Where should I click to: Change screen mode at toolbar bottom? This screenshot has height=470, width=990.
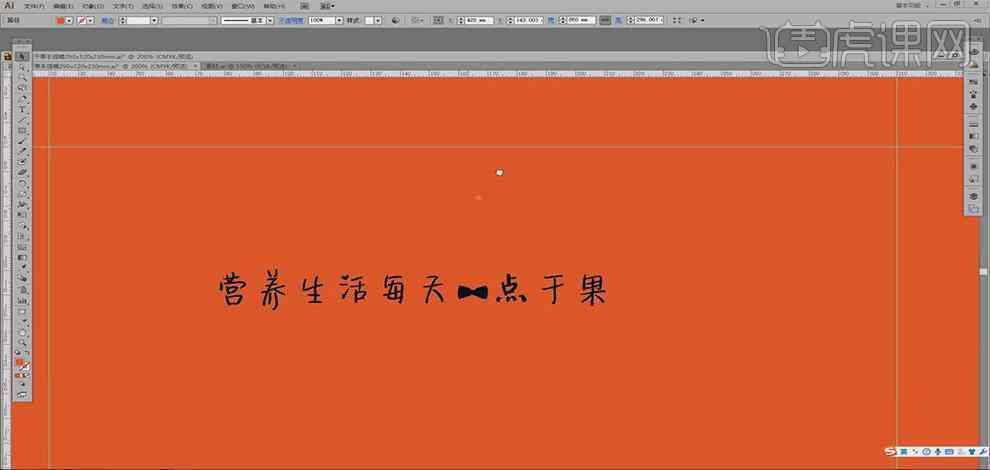(x=23, y=395)
